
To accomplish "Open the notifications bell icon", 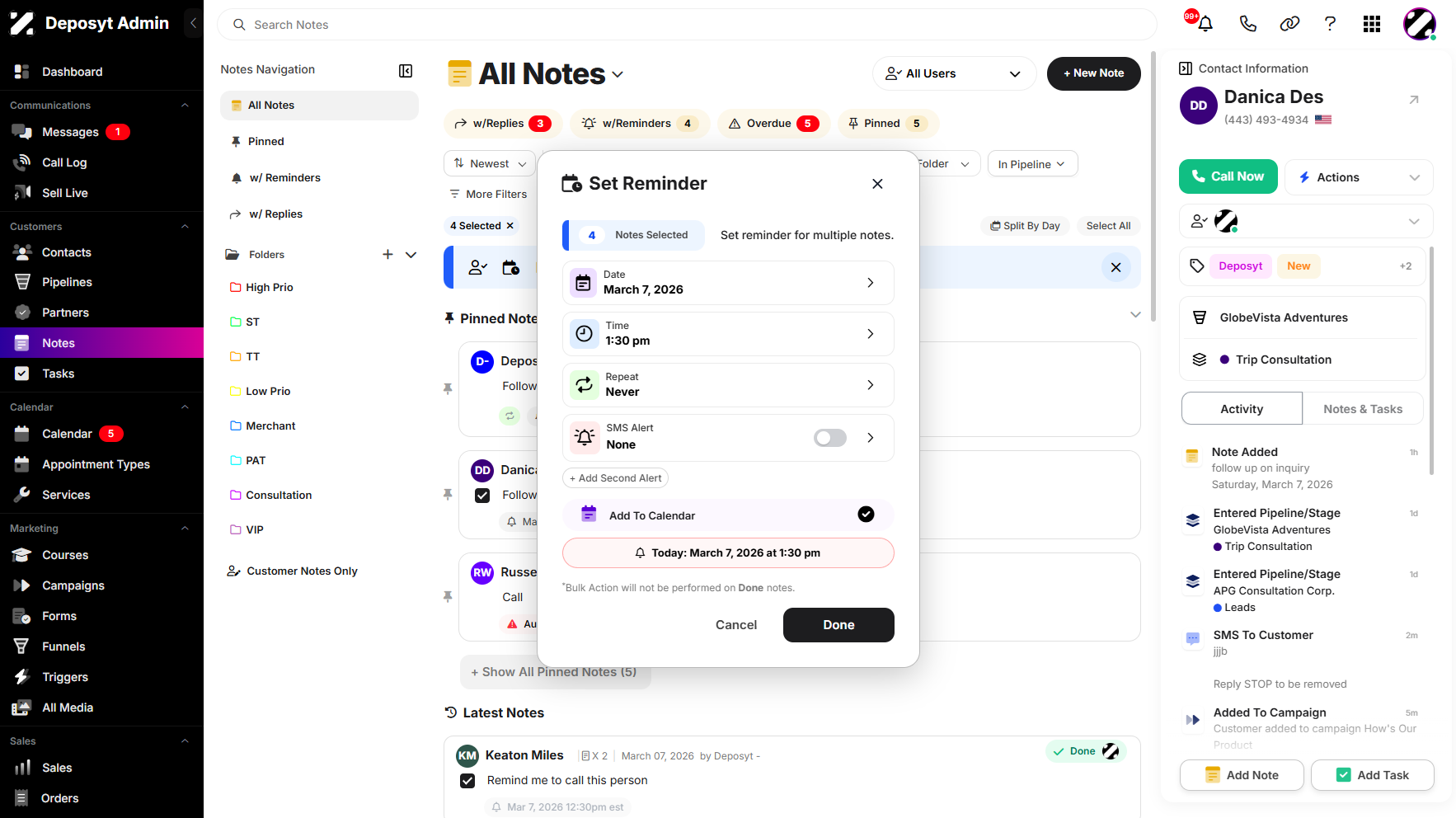I will click(x=1205, y=24).
